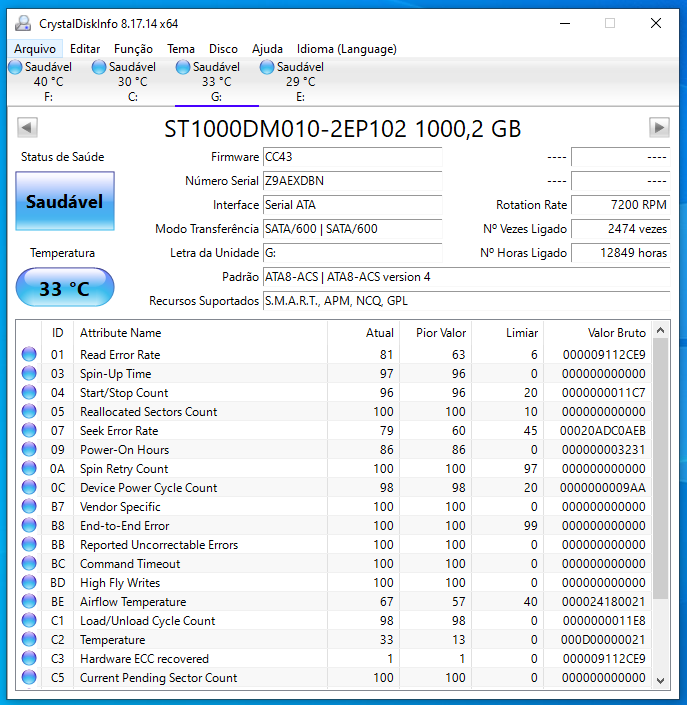
Task: Click blue health orb for drive E:
Action: (x=267, y=67)
